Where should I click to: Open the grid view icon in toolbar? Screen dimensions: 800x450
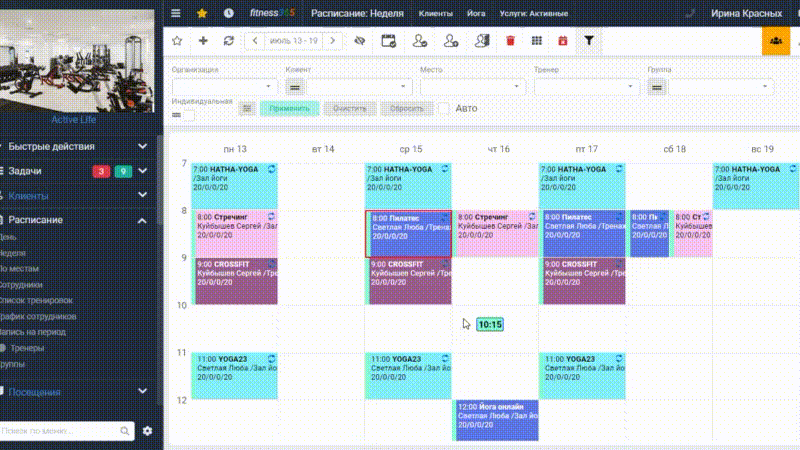[x=536, y=41]
